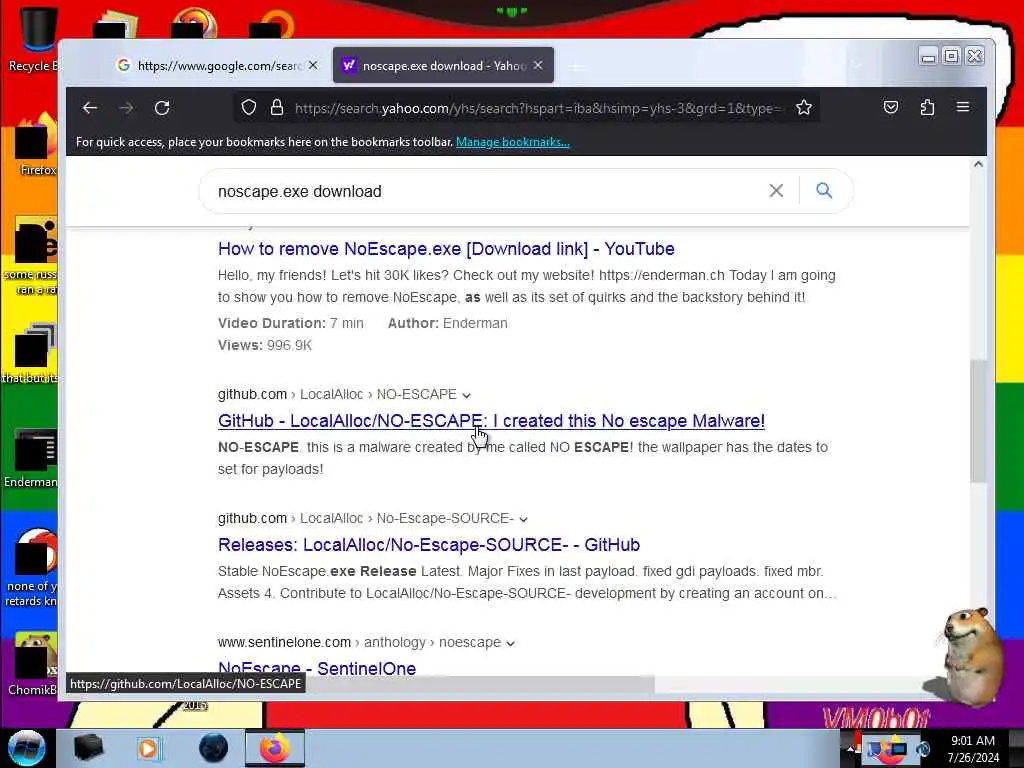Click the taskbar clock 9:01 AM
The width and height of the screenshot is (1024, 768).
972,741
